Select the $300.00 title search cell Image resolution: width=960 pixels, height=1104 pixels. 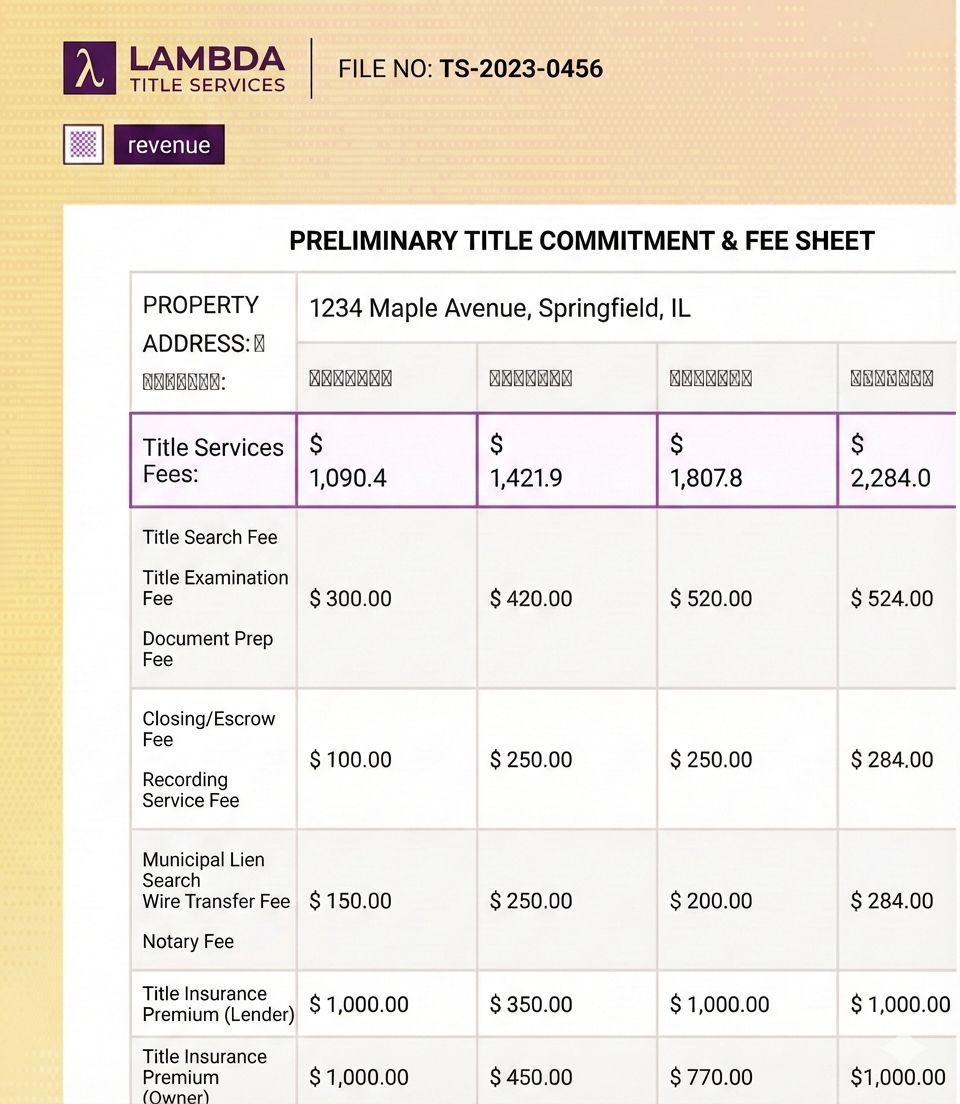coord(386,598)
